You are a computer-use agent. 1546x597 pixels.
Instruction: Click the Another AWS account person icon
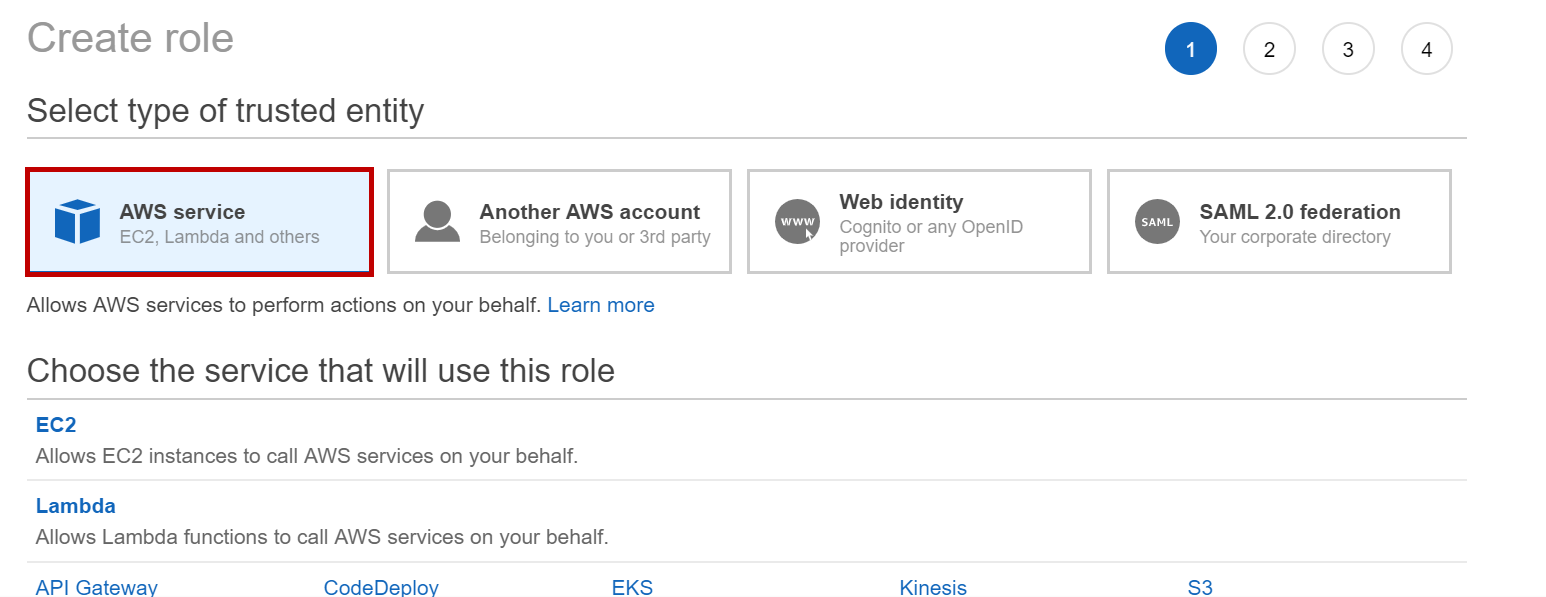(437, 222)
